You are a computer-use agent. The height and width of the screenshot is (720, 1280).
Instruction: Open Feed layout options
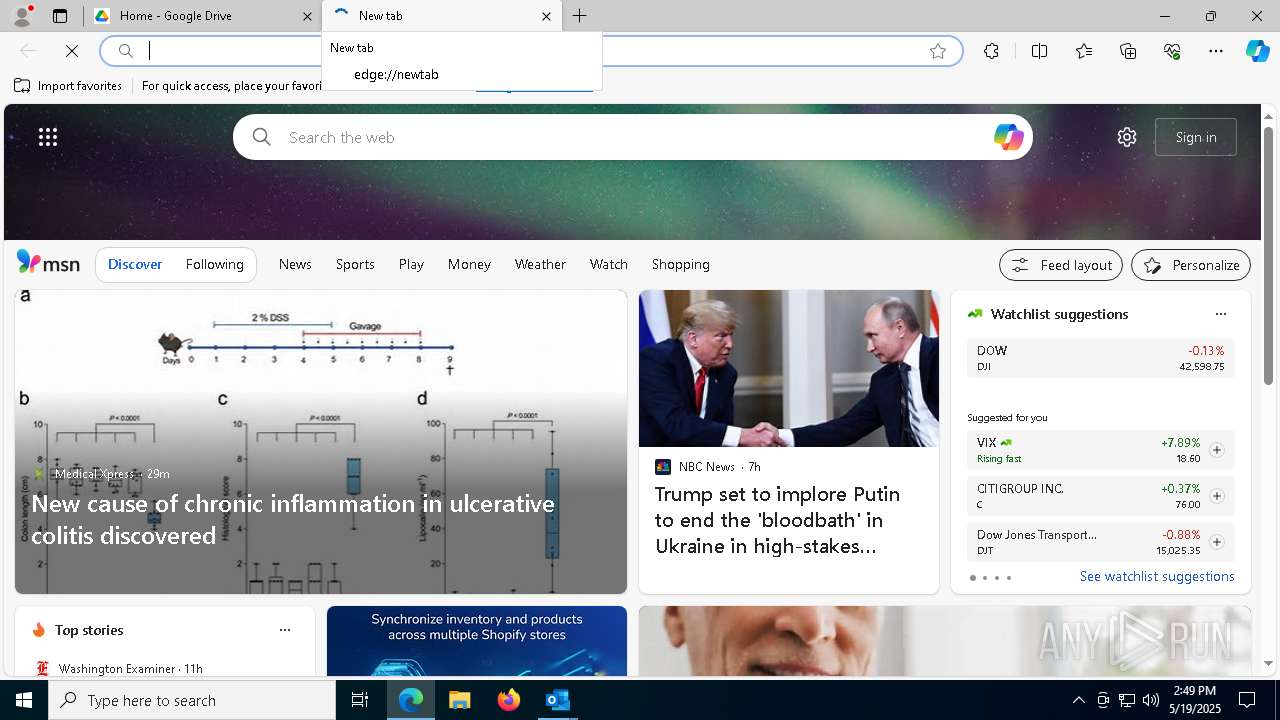pos(1061,265)
